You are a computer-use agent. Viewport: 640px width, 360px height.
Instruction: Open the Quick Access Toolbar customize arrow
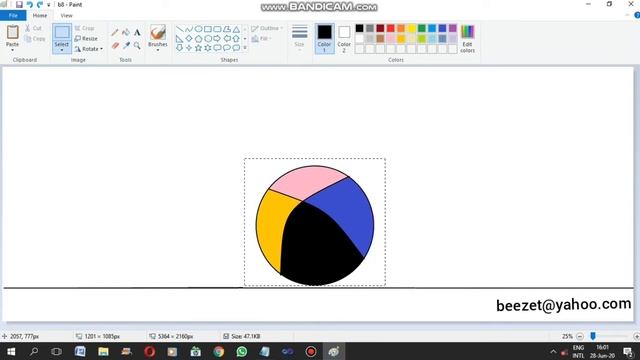tap(49, 5)
